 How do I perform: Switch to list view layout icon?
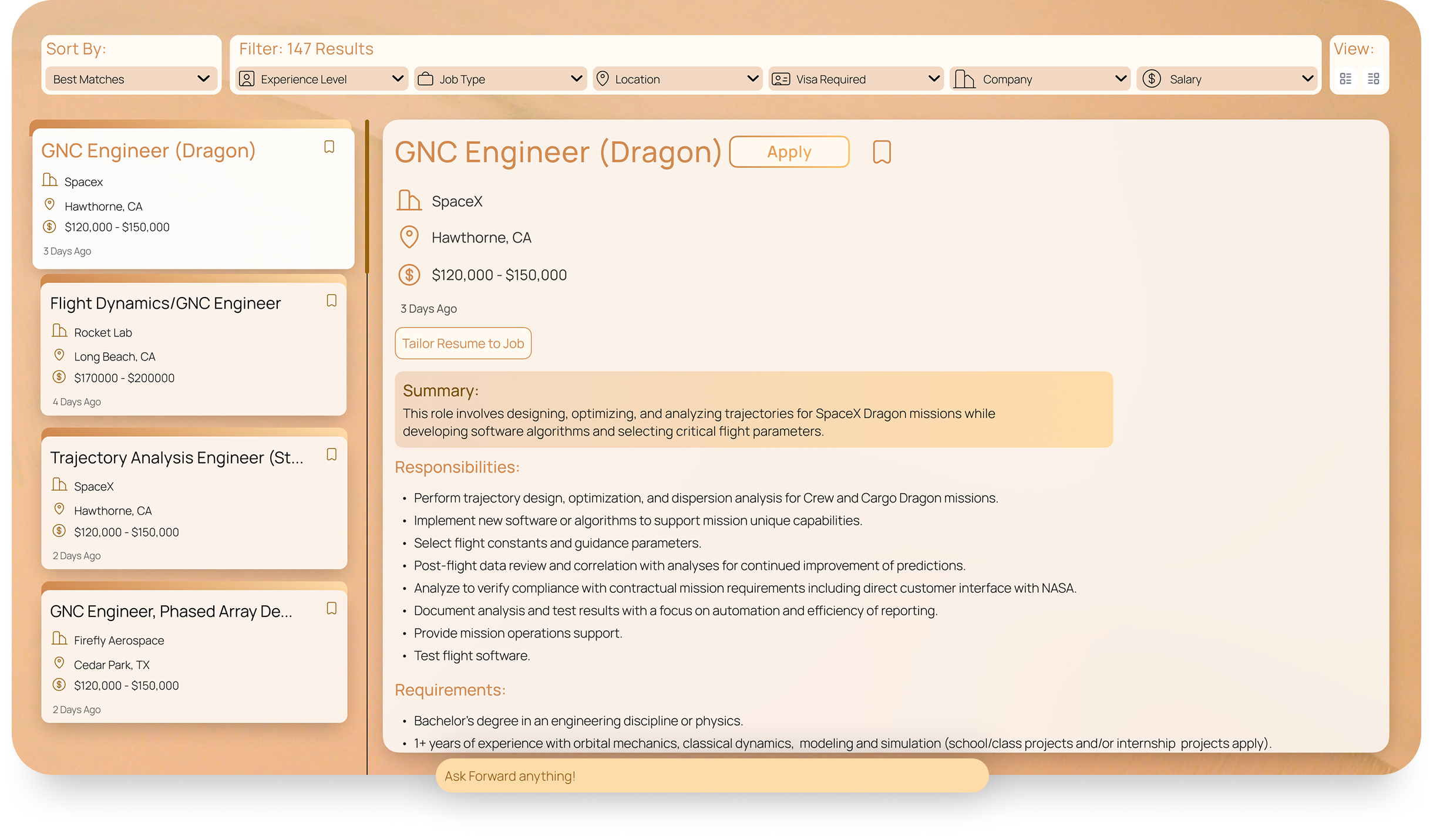point(1345,79)
